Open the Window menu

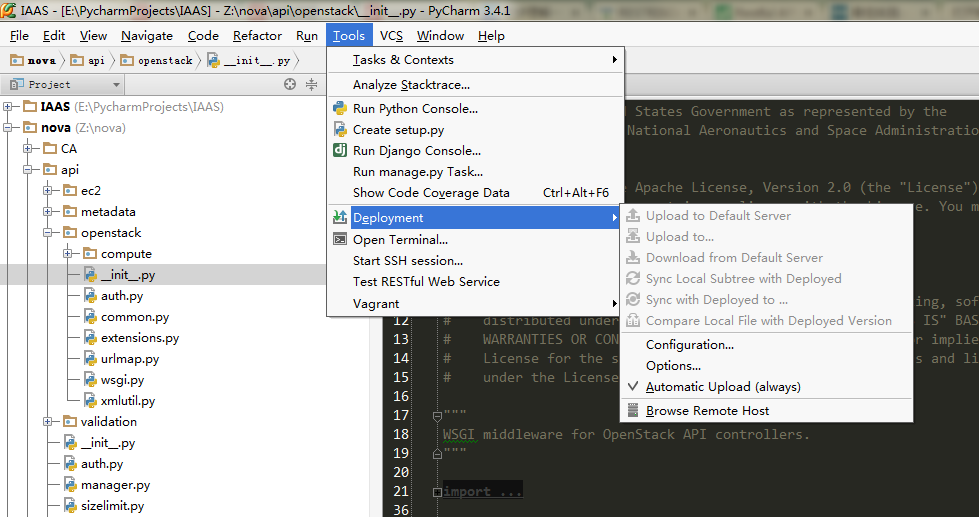[440, 36]
